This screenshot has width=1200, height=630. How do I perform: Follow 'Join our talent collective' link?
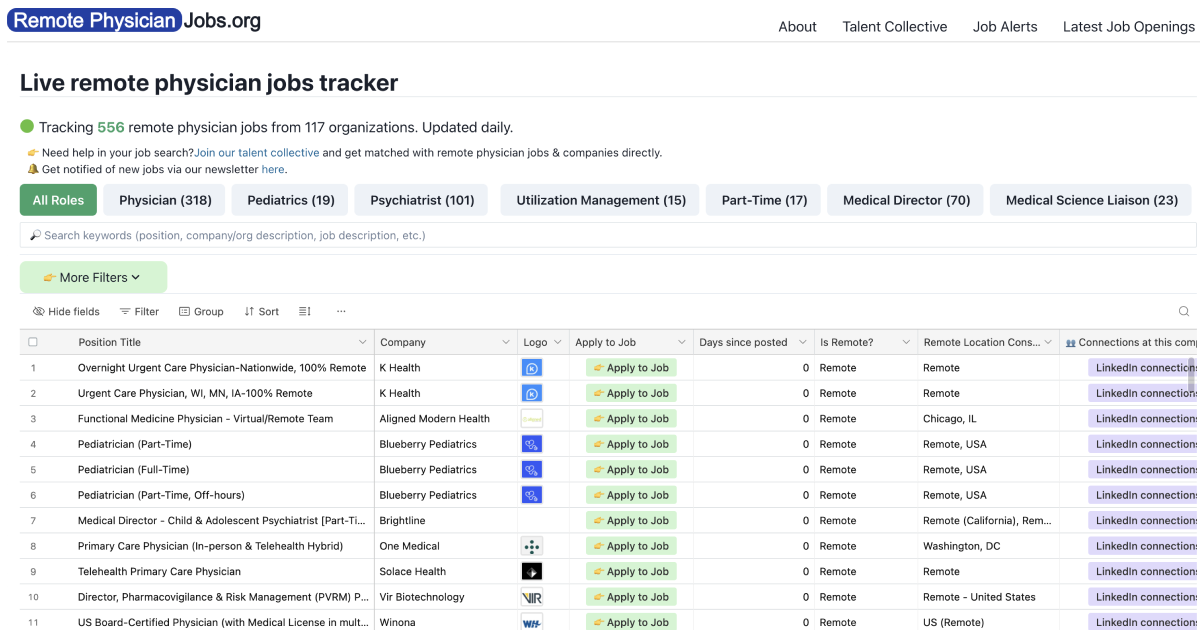coord(256,153)
